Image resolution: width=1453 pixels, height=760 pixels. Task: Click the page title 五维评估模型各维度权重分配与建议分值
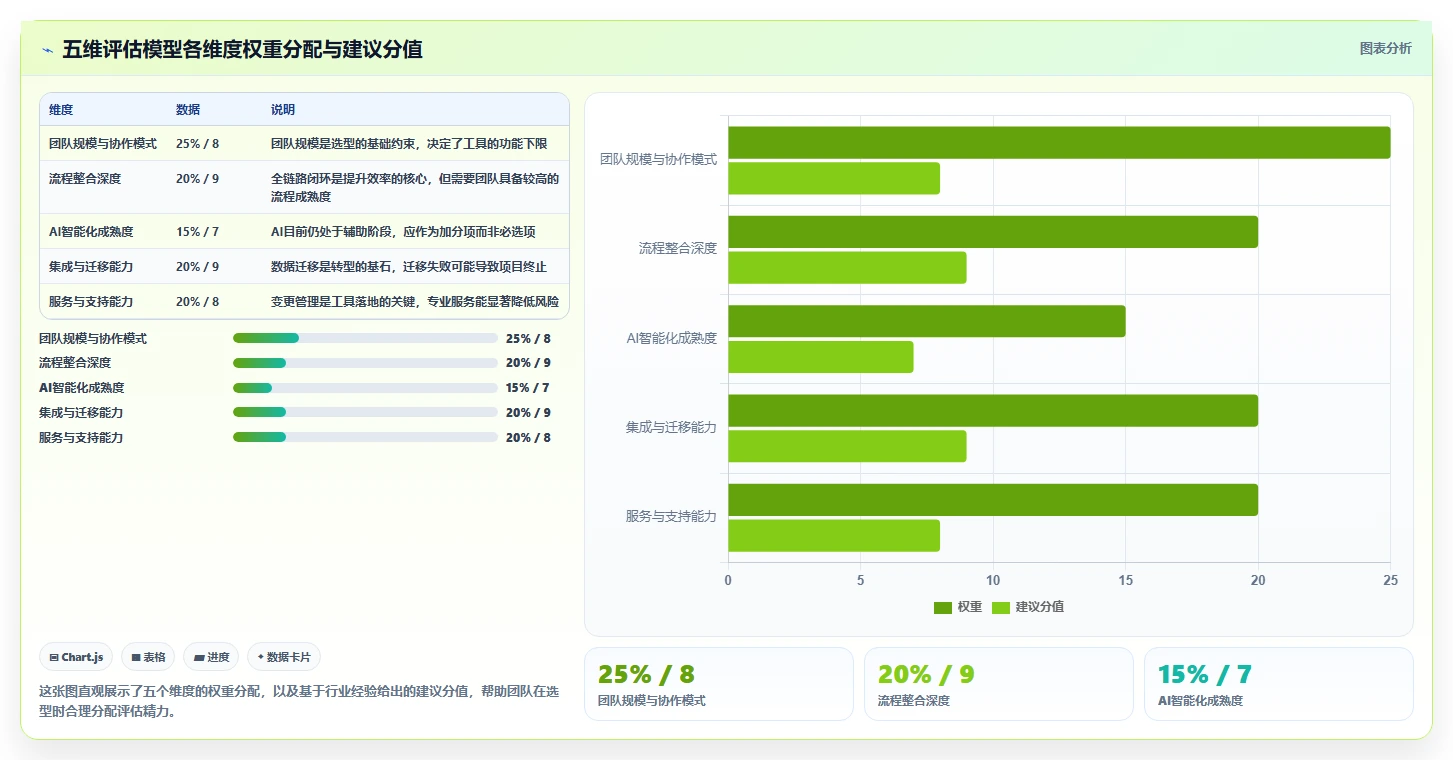242,49
